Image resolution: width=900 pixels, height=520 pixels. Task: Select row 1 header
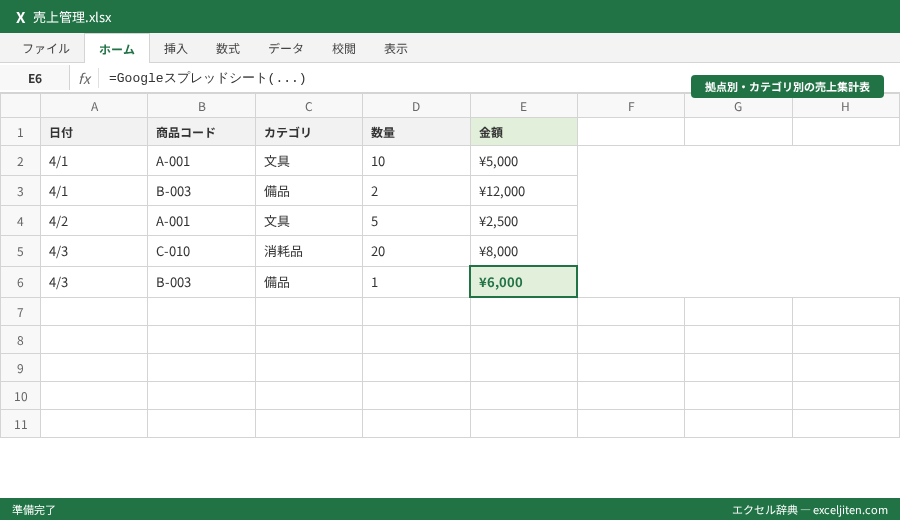pyautogui.click(x=21, y=132)
